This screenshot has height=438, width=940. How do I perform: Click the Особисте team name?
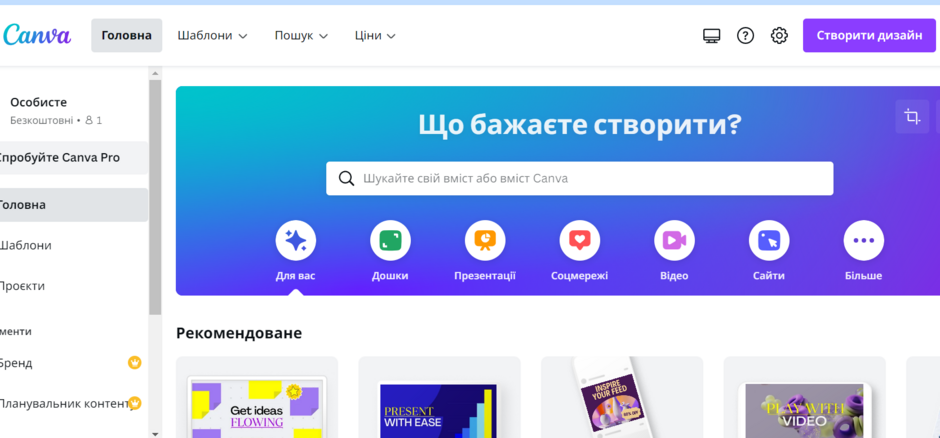[x=38, y=102]
